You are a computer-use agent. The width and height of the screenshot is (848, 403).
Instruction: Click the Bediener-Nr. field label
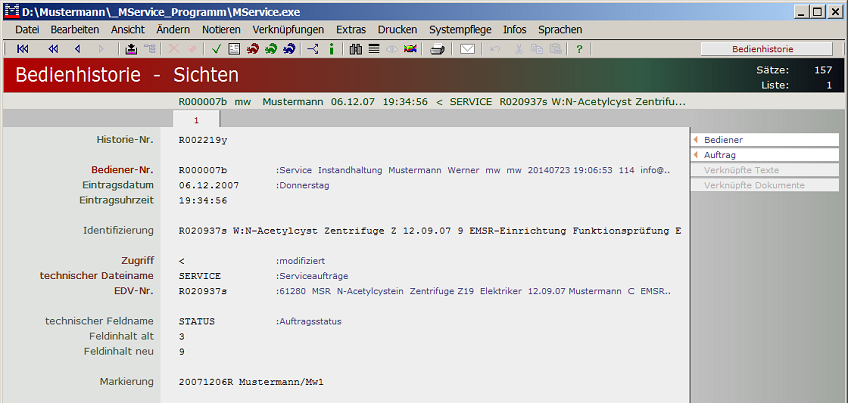click(122, 170)
